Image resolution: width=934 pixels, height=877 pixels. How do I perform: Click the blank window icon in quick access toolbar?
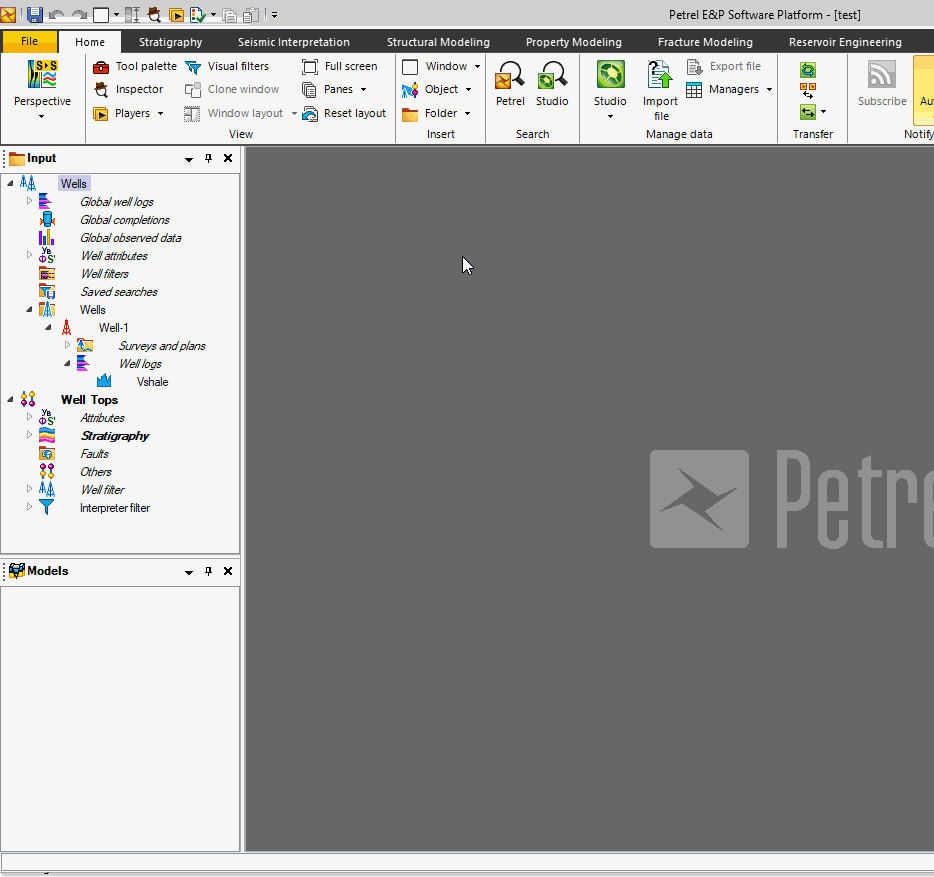point(101,14)
